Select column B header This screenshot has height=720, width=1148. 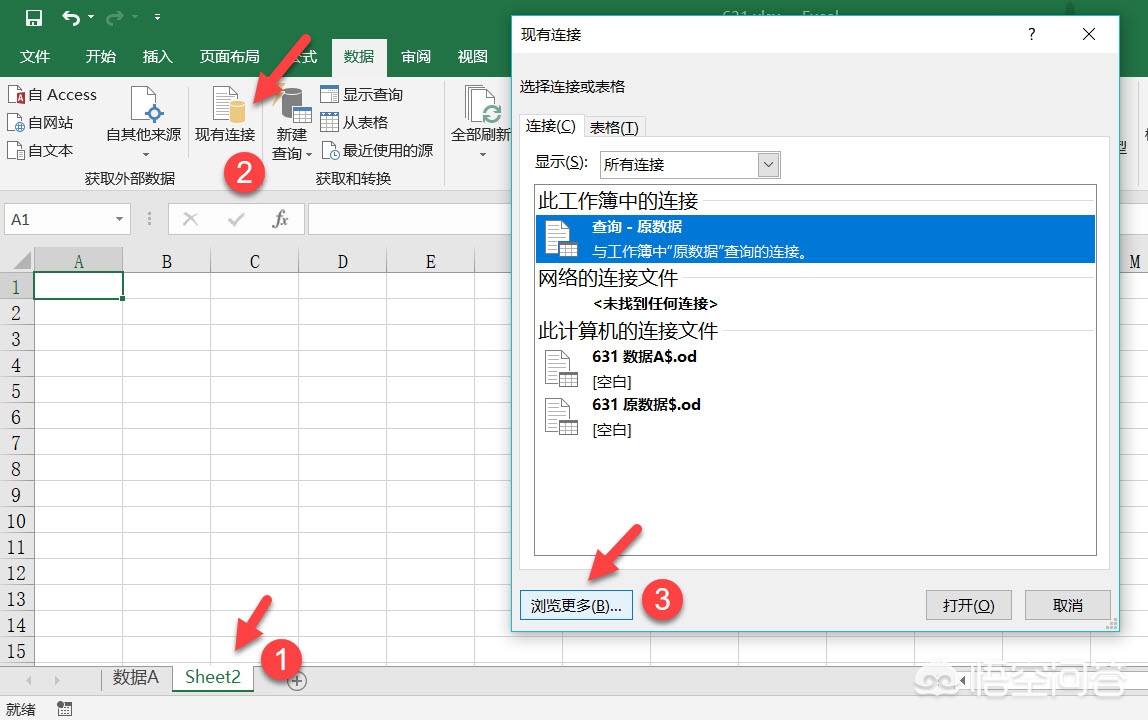tap(167, 261)
